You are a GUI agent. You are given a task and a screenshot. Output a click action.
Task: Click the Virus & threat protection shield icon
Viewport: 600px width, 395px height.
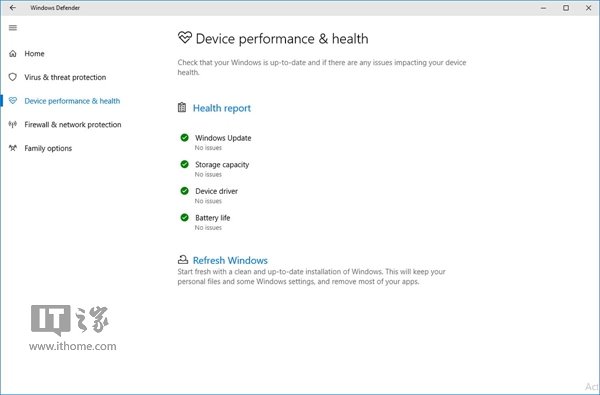tap(13, 77)
